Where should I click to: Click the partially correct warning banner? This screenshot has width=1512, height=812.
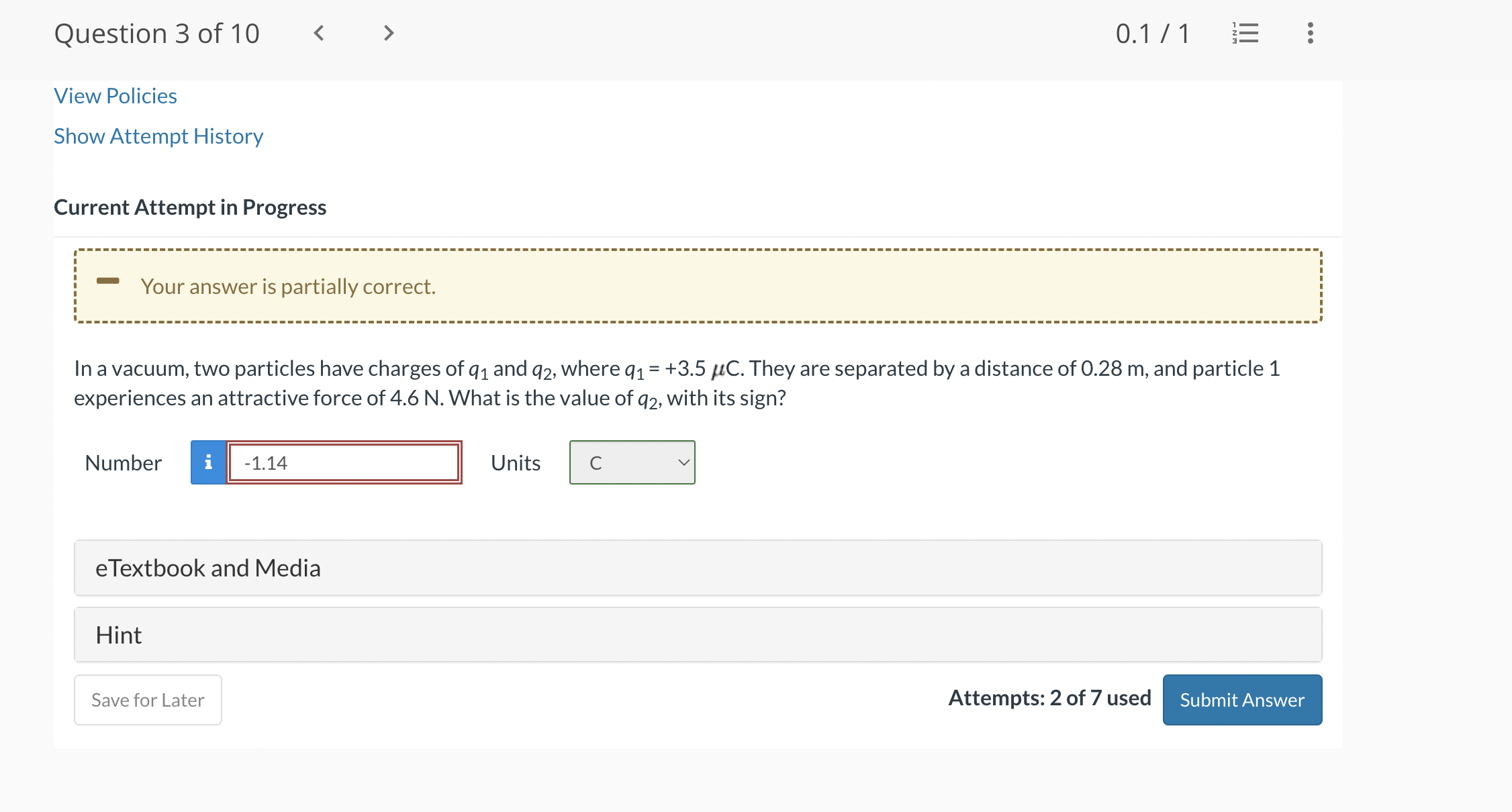pos(697,286)
